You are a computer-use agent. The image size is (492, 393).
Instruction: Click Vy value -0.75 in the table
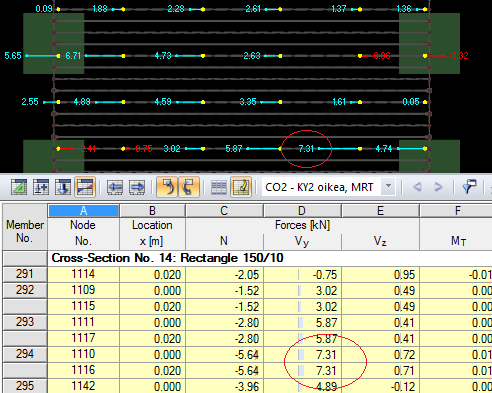tap(302, 274)
